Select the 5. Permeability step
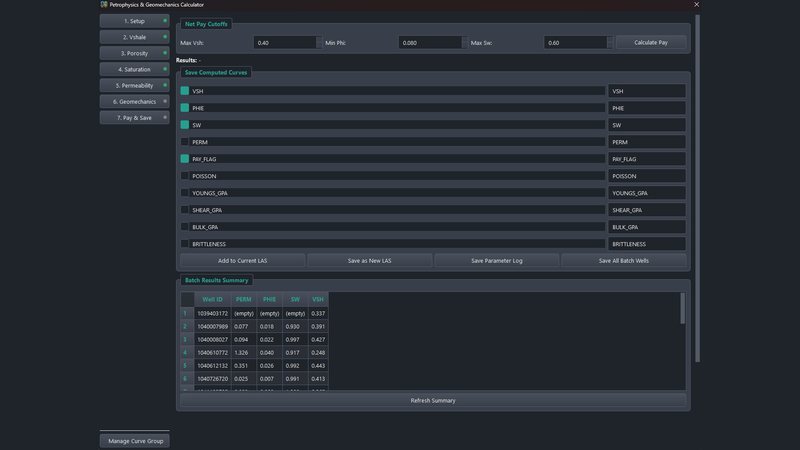The width and height of the screenshot is (800, 450). click(134, 85)
